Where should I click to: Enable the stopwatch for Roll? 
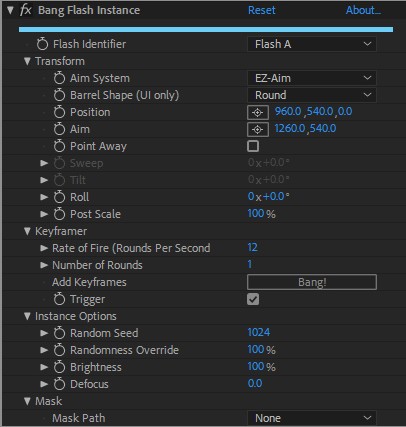coord(59,197)
